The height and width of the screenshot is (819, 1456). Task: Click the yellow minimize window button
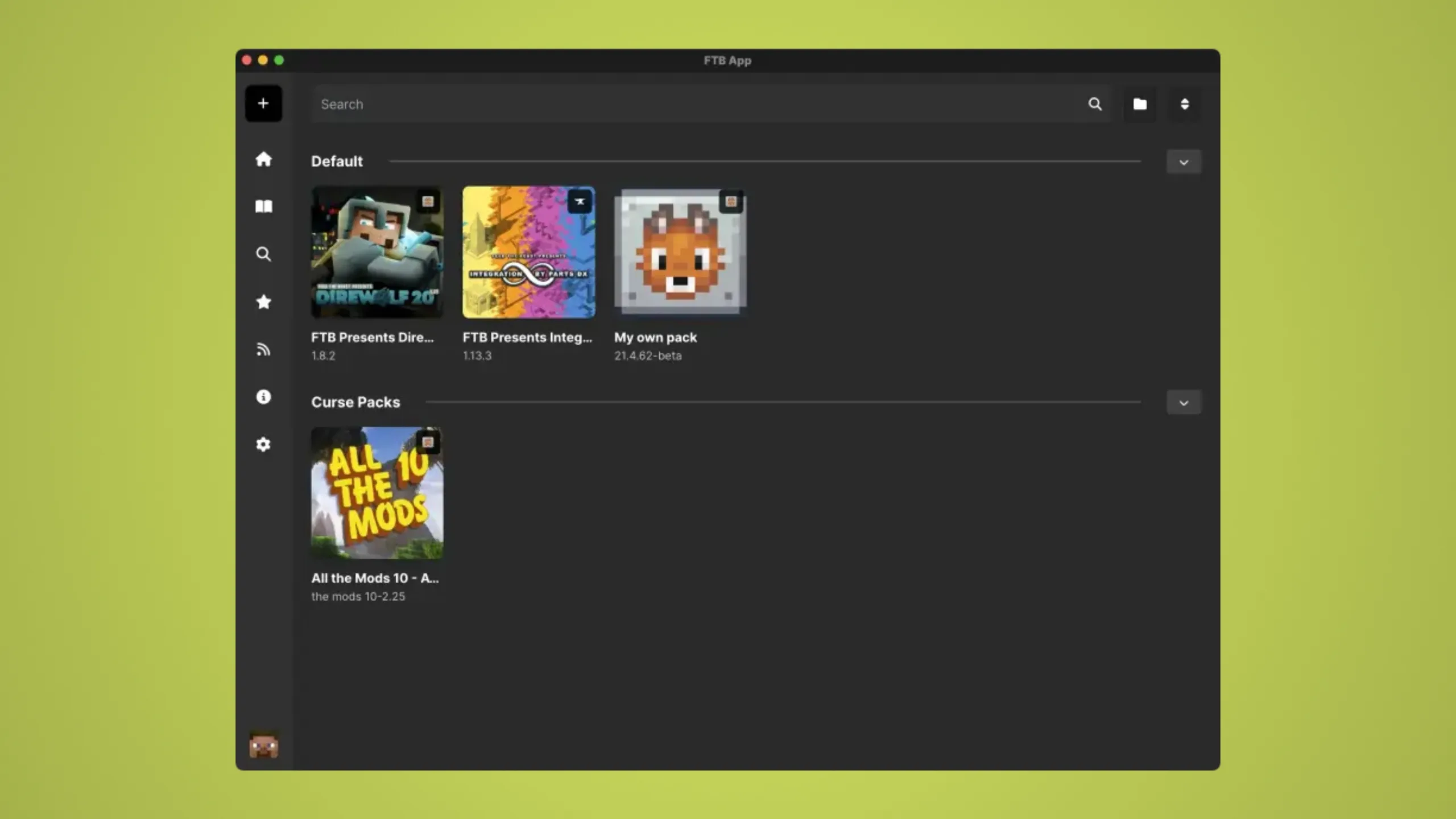tap(263, 60)
